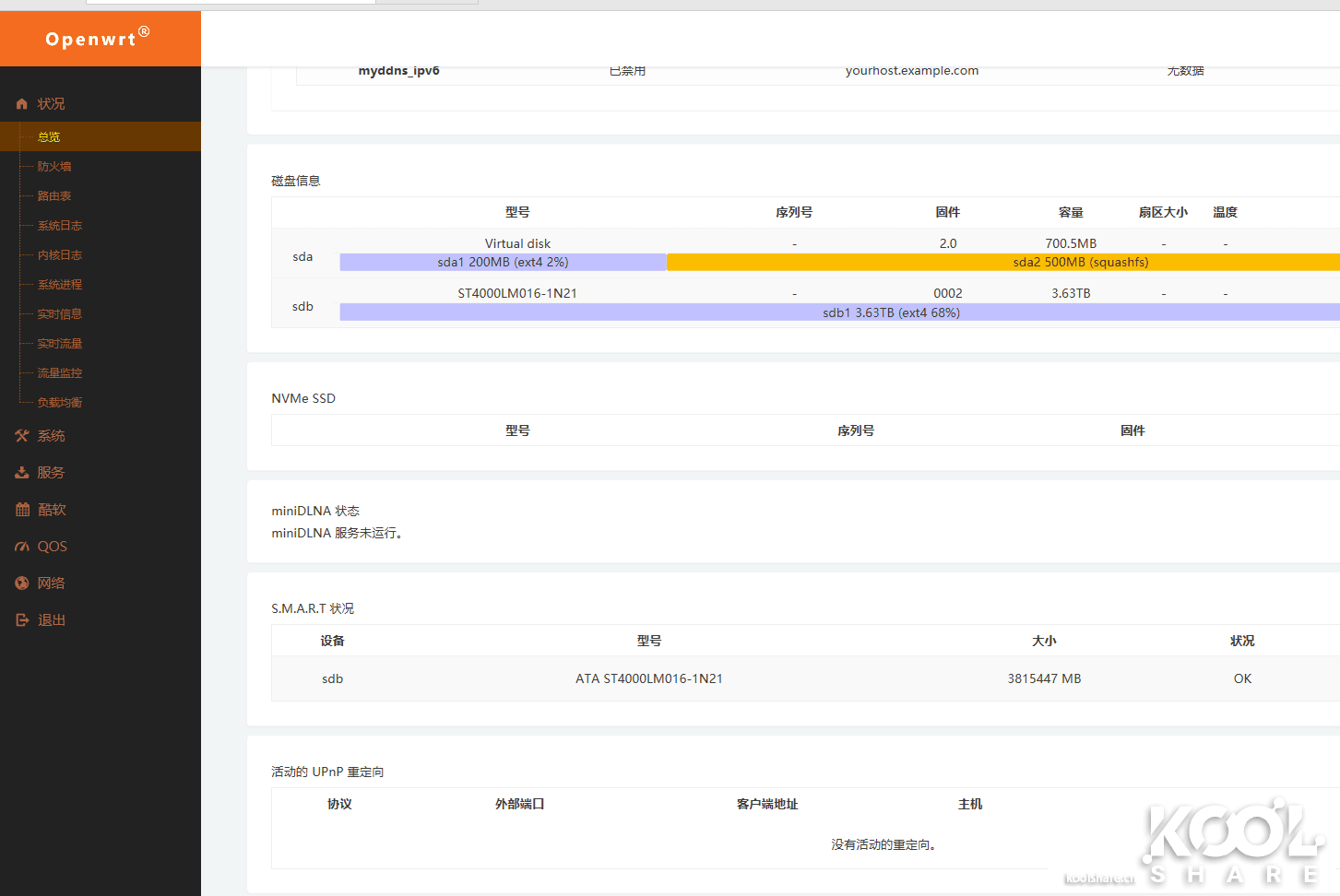Click the download icon for 服务
The width and height of the screenshot is (1340, 896).
tap(22, 473)
